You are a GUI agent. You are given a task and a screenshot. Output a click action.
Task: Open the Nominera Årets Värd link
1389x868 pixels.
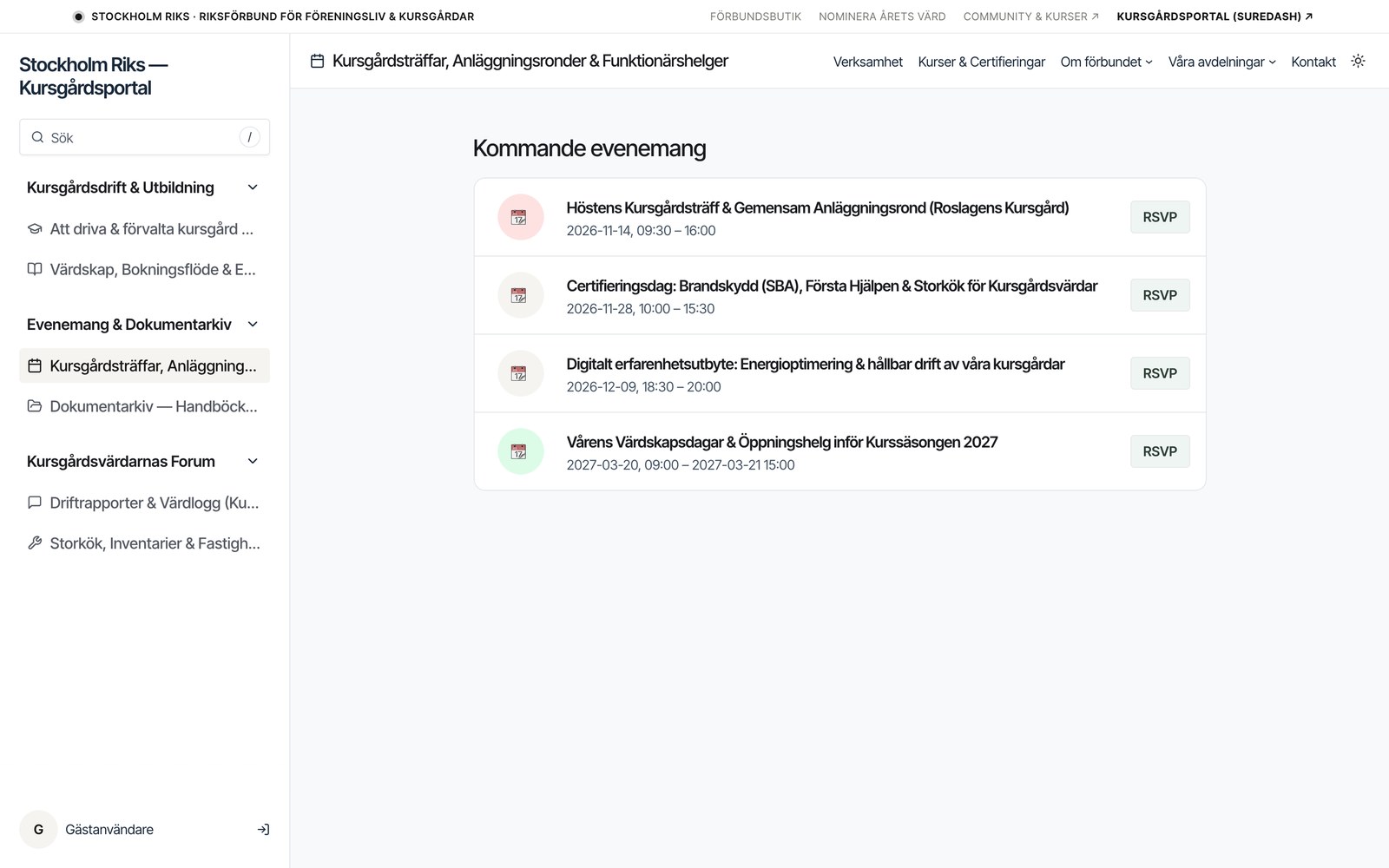(882, 16)
